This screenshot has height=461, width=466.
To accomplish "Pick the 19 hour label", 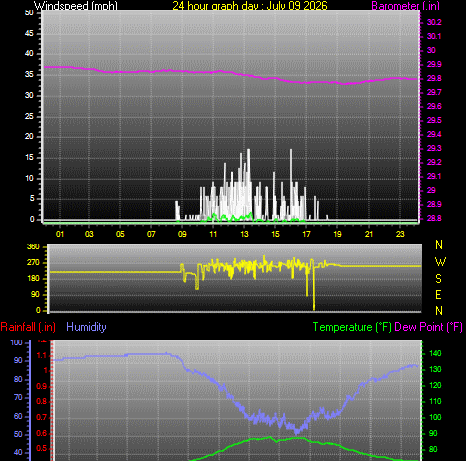I will pyautogui.click(x=337, y=234).
